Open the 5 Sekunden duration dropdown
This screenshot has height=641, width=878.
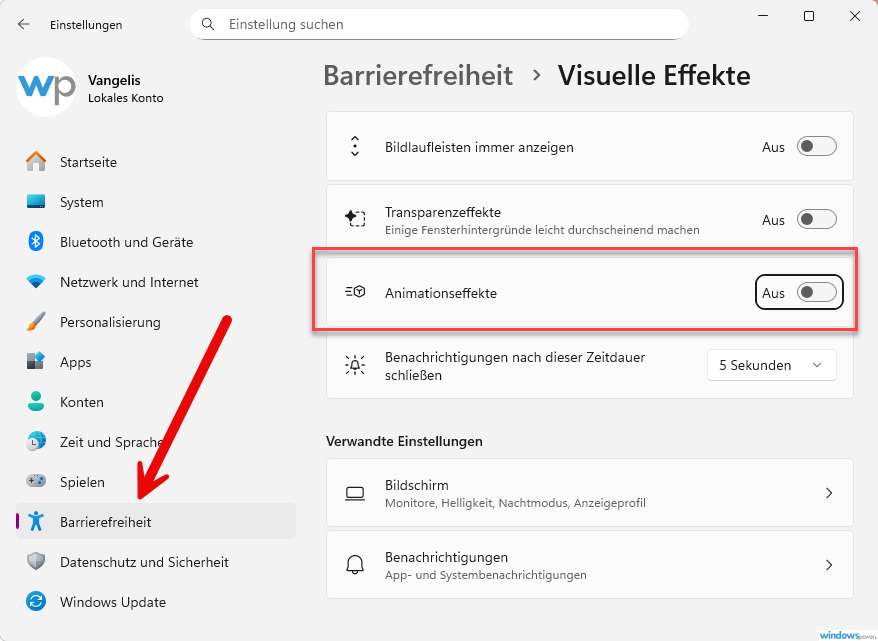[x=771, y=365]
